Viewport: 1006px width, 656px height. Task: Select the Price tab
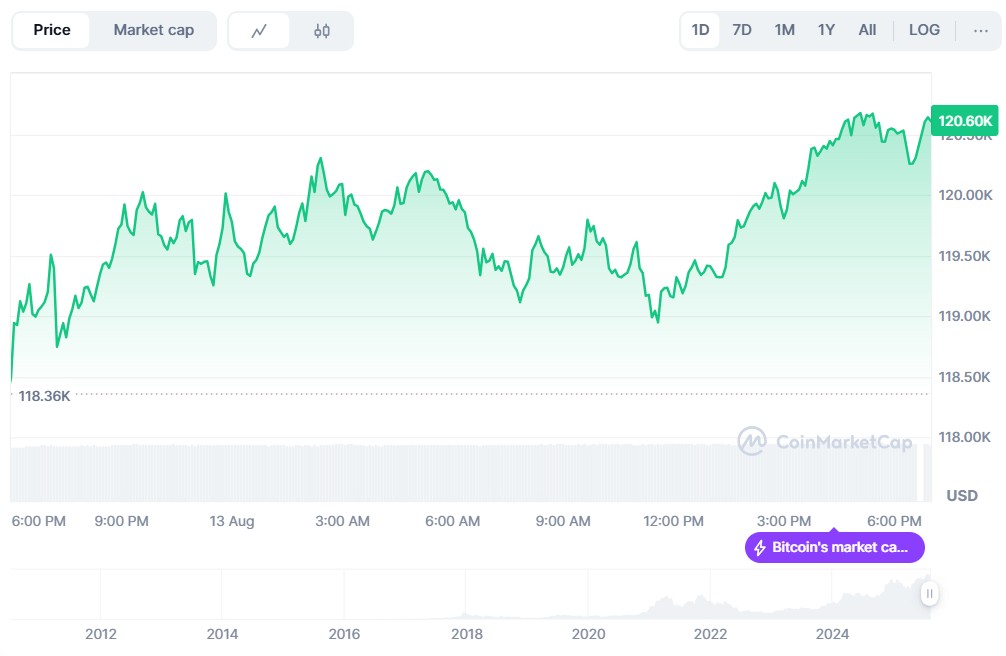(x=52, y=30)
